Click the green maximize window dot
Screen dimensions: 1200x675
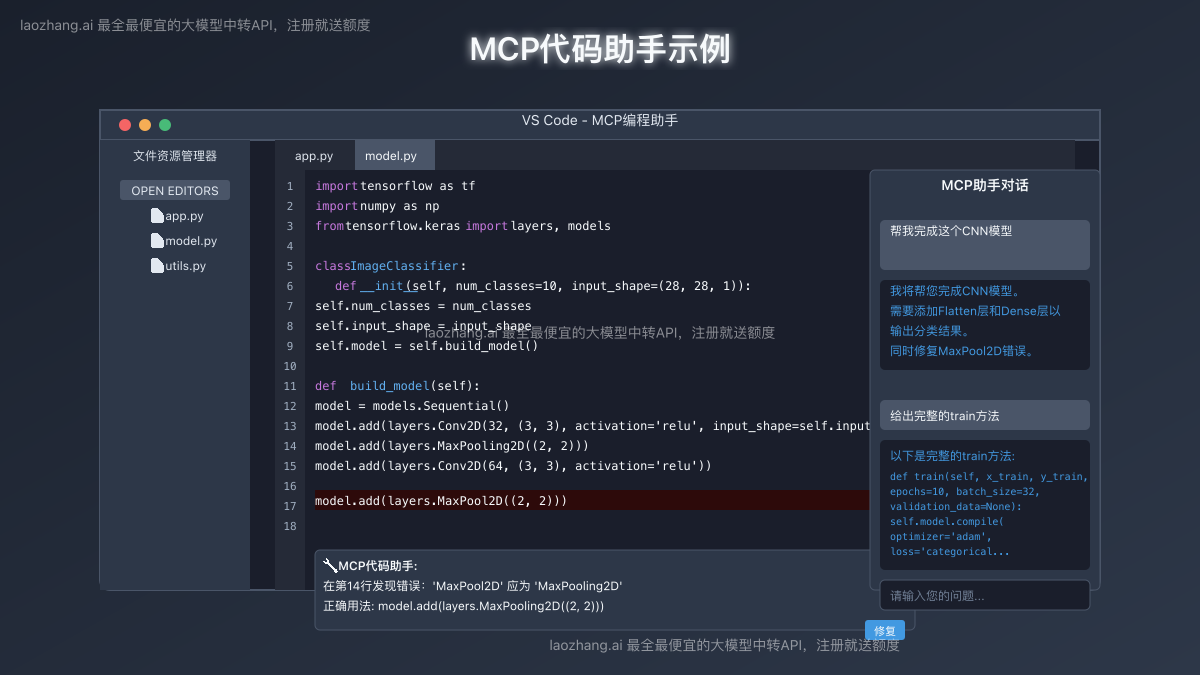tap(165, 125)
